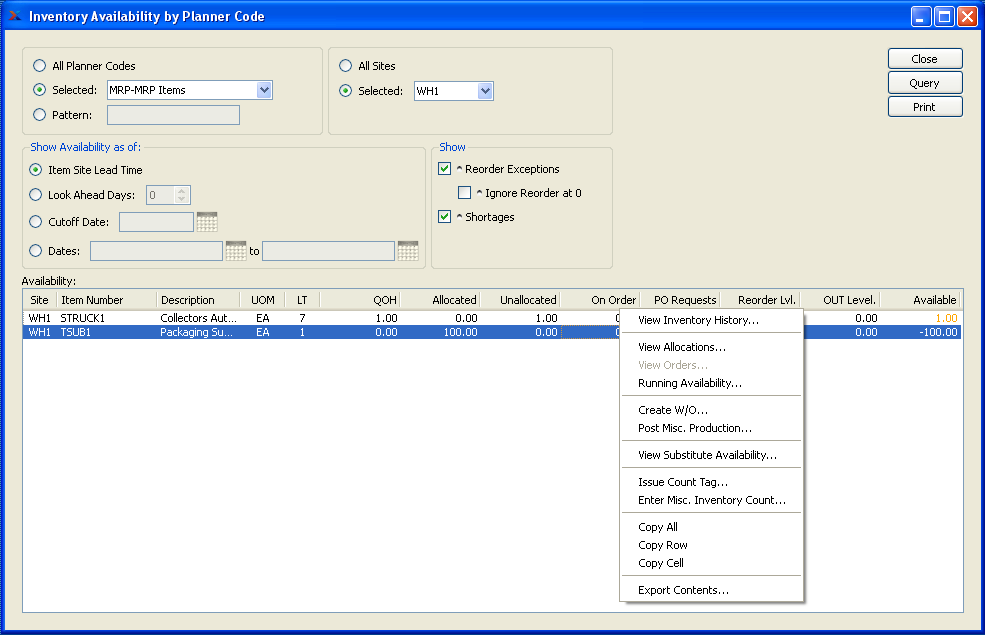Image resolution: width=985 pixels, height=635 pixels.
Task: Enable Ignore Reorder at 0 checkbox
Action: point(464,193)
